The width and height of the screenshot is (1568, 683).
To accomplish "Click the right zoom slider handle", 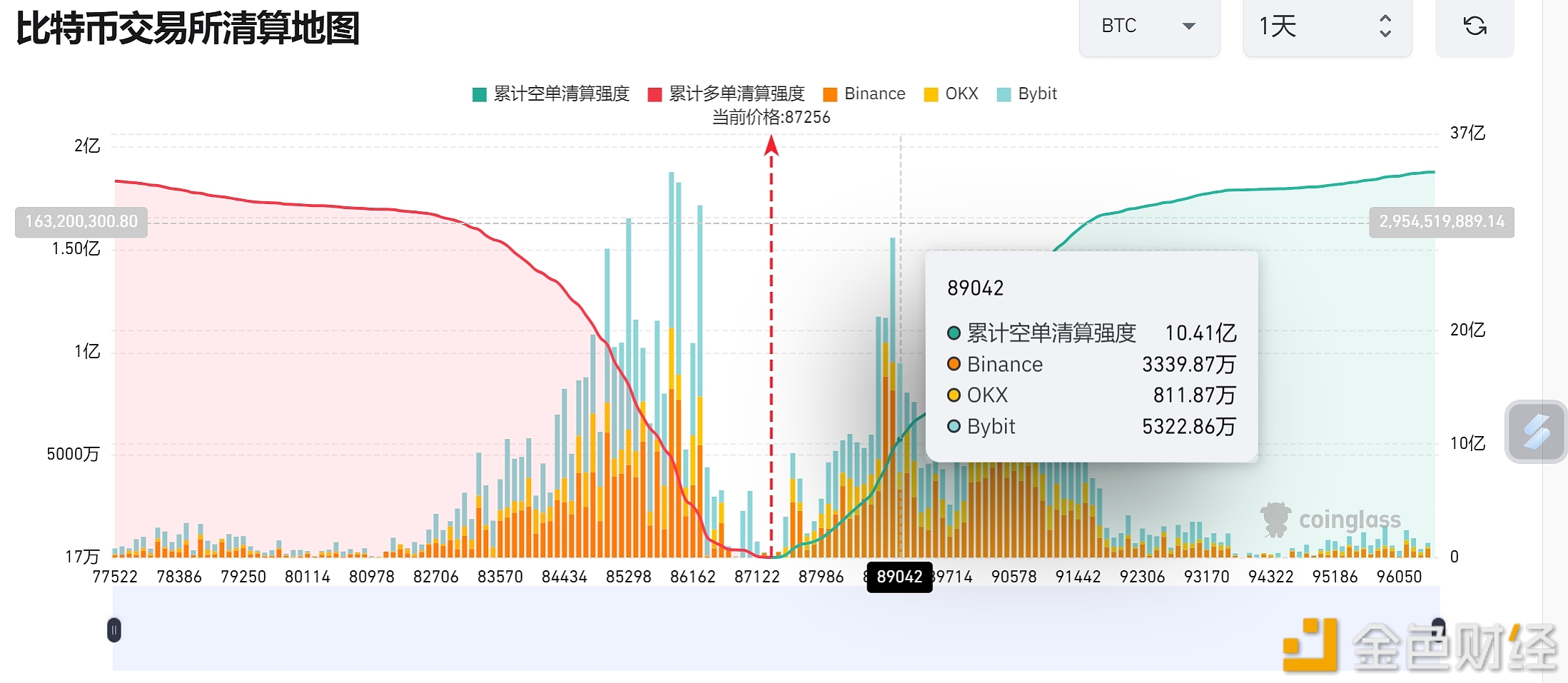I will click(x=1437, y=630).
